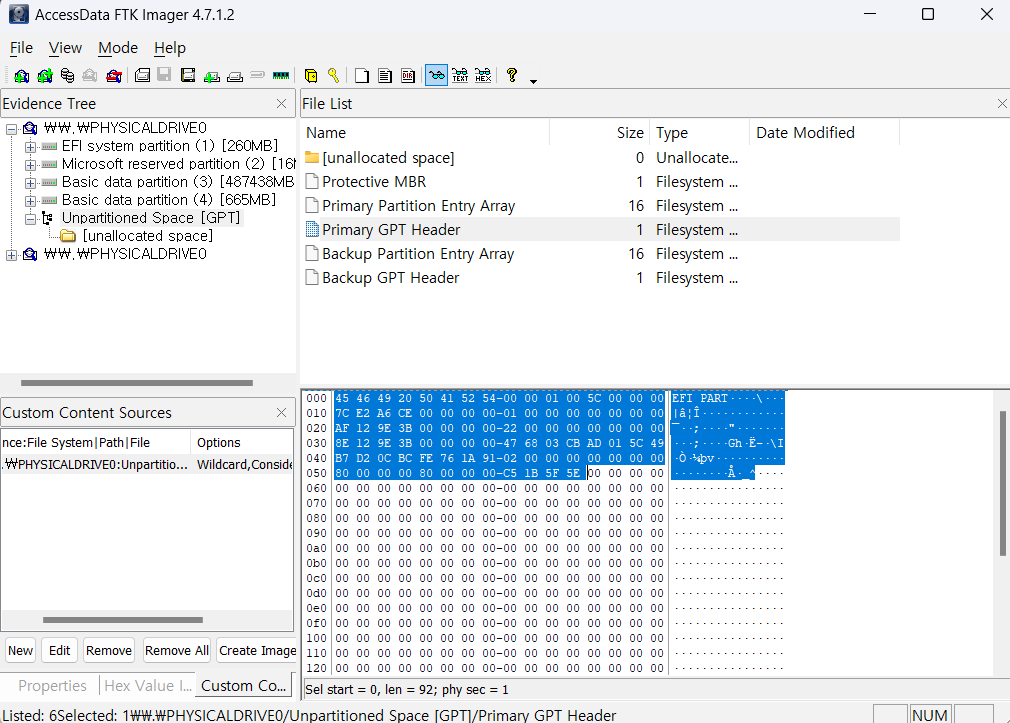Expand Microsoft reserved partition (2) node

point(30,165)
